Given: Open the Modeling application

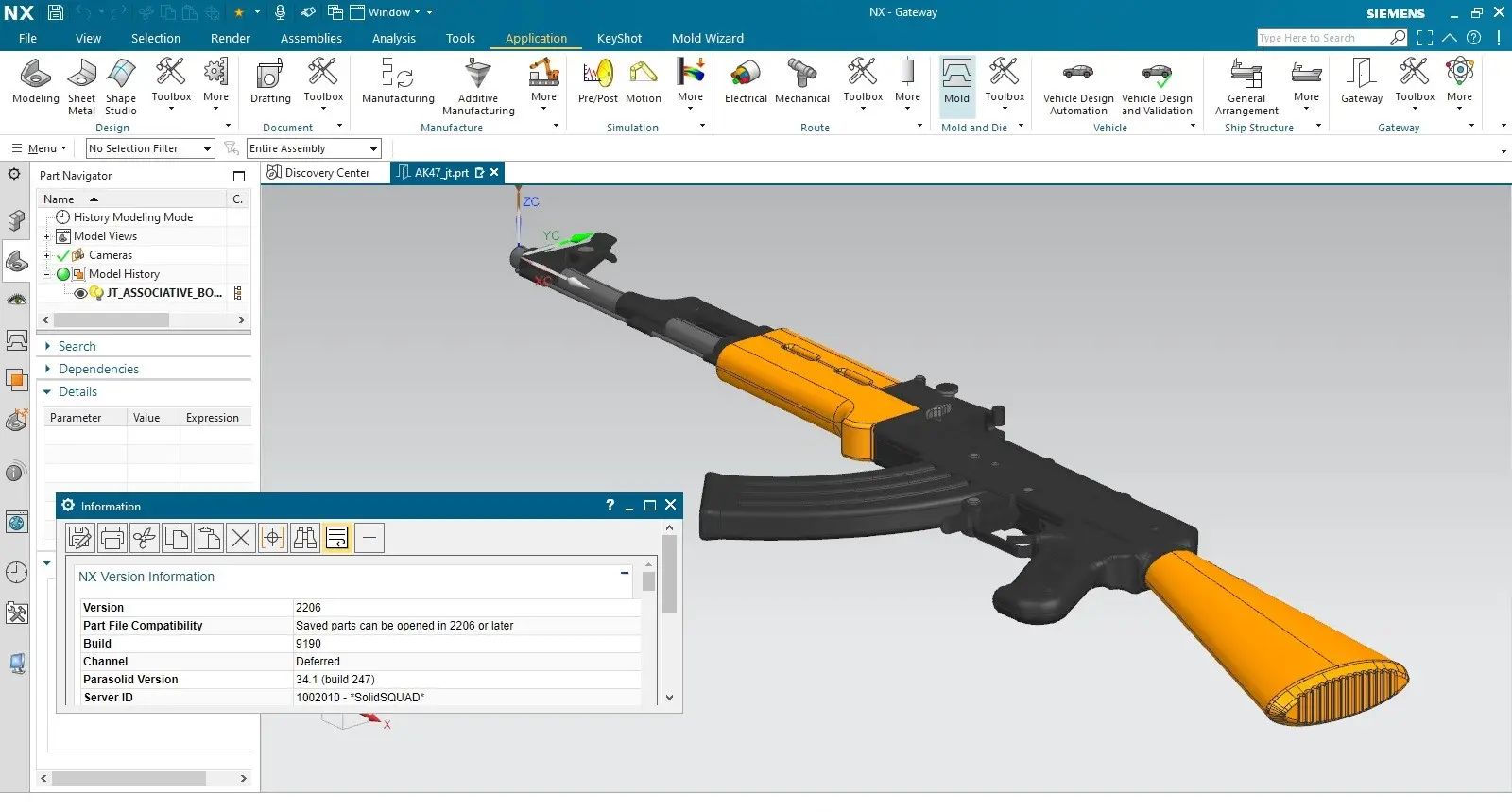Looking at the screenshot, I should pyautogui.click(x=36, y=81).
